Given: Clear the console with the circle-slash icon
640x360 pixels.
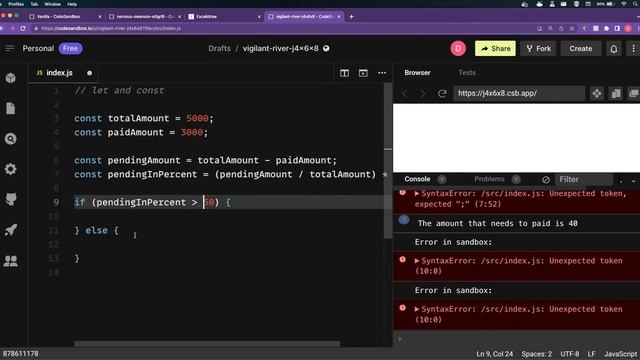Looking at the screenshot, I should 546,180.
